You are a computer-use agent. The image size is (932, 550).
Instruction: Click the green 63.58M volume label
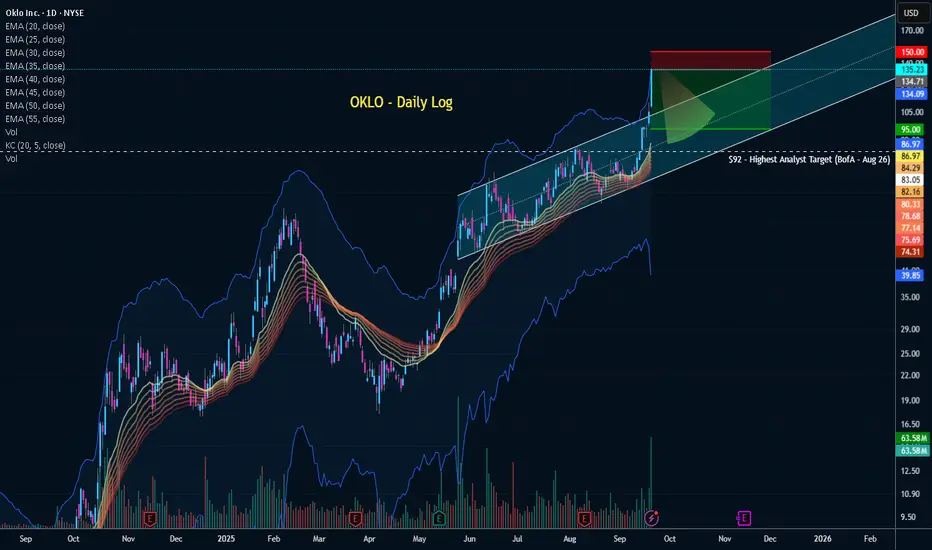tap(913, 438)
